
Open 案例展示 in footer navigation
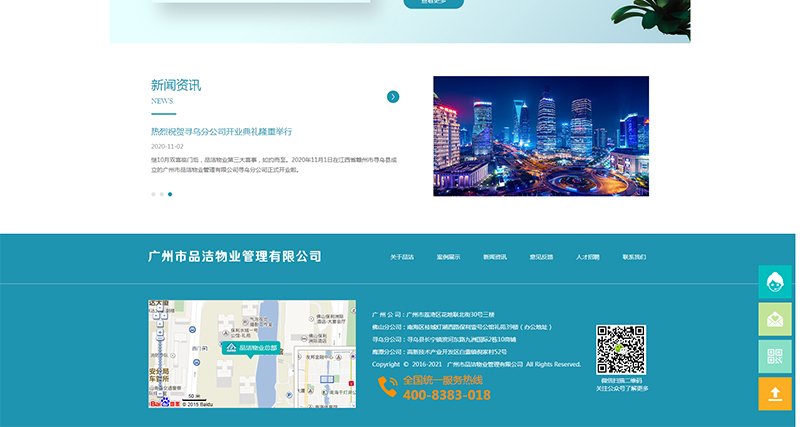coord(448,257)
